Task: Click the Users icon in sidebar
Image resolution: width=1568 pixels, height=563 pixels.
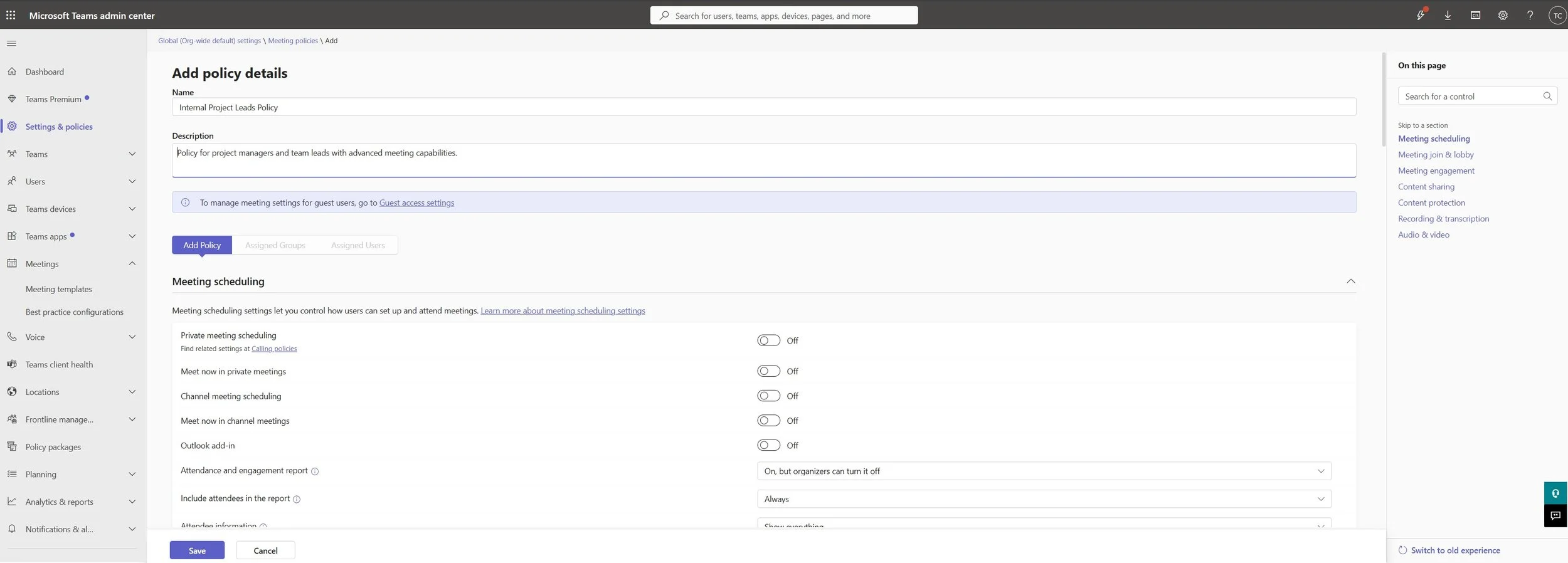Action: (x=12, y=181)
